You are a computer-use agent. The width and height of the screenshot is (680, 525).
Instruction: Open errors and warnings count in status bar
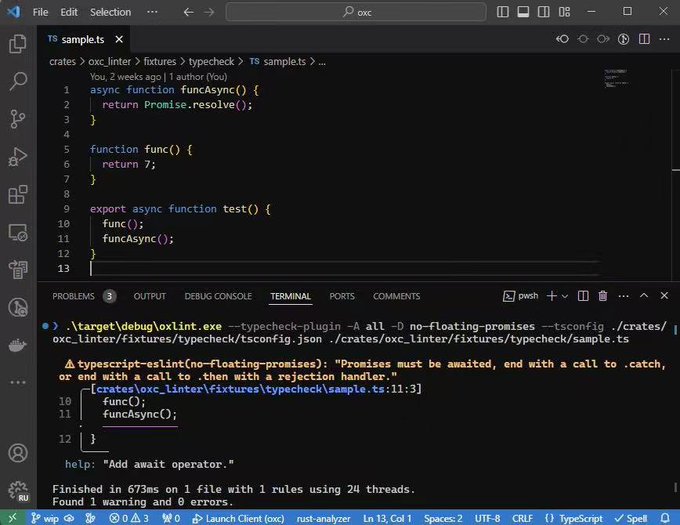tap(129, 518)
